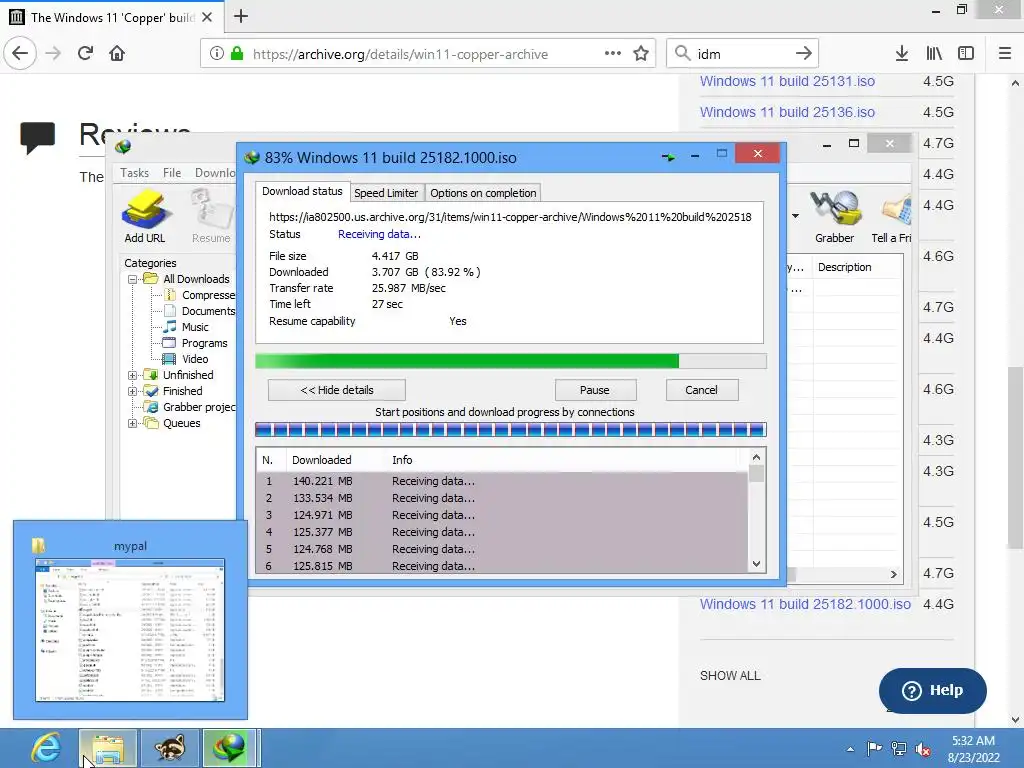Click SHOW ALL files link
This screenshot has height=768, width=1024.
pos(730,676)
